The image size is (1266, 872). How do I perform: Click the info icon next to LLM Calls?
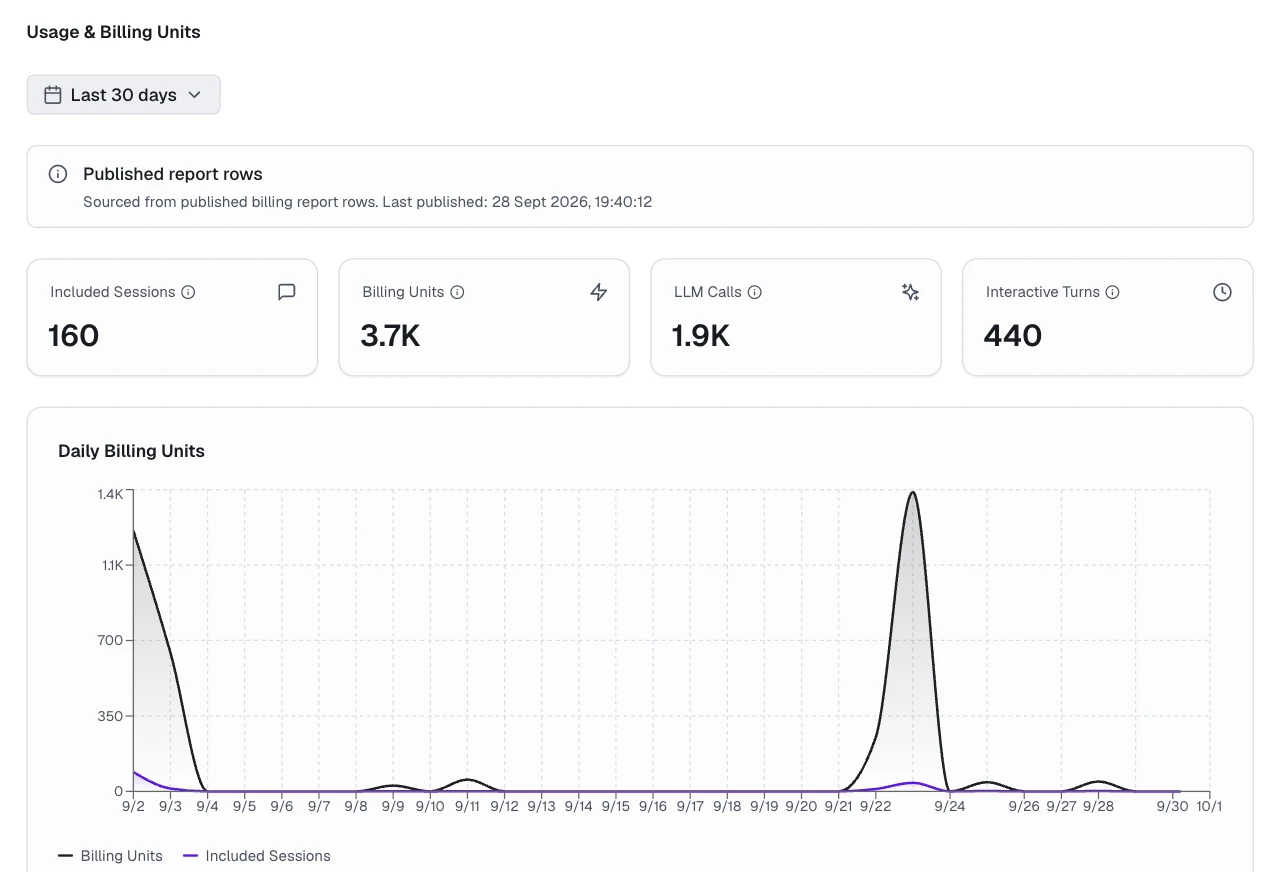click(x=755, y=292)
